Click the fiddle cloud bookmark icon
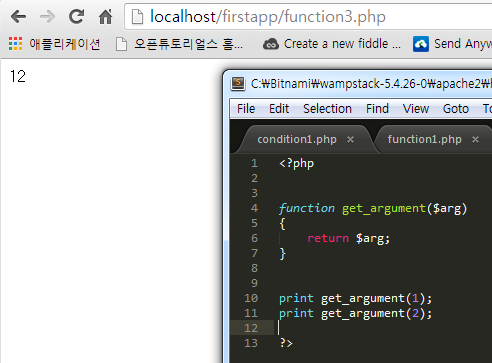This screenshot has height=363, width=492. tap(271, 44)
